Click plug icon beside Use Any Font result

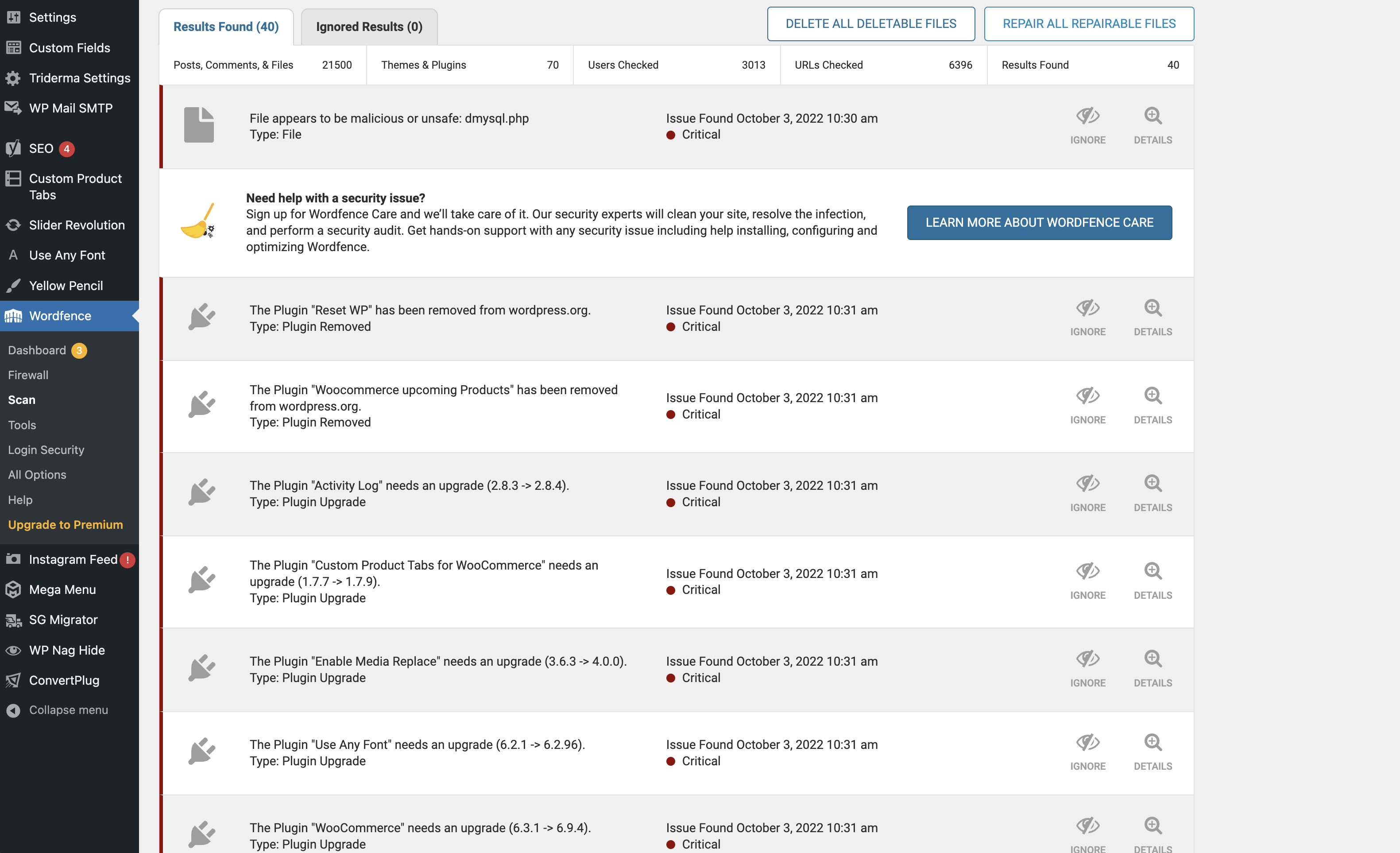(202, 751)
